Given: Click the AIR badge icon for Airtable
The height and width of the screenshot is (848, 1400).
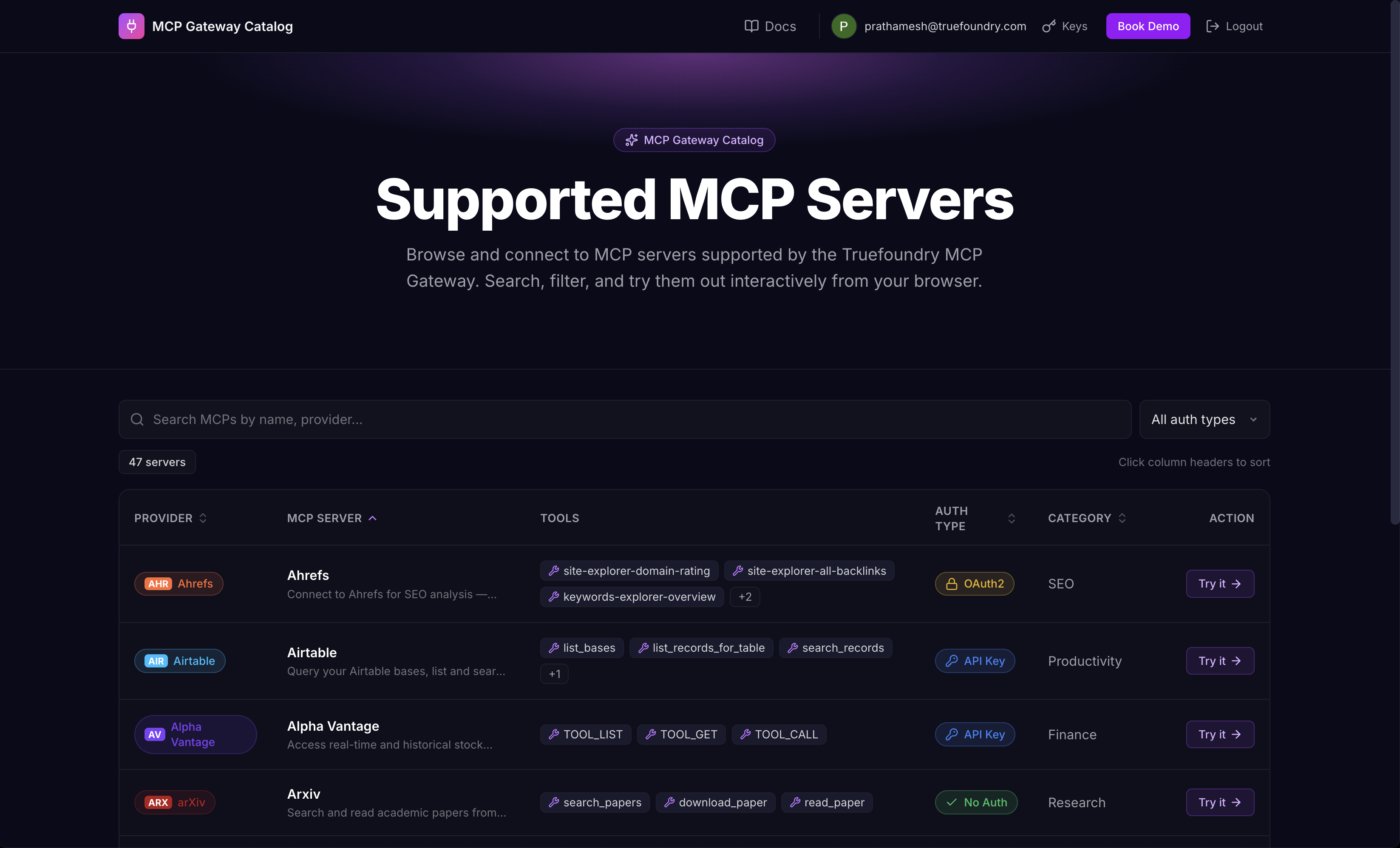Looking at the screenshot, I should click(156, 661).
